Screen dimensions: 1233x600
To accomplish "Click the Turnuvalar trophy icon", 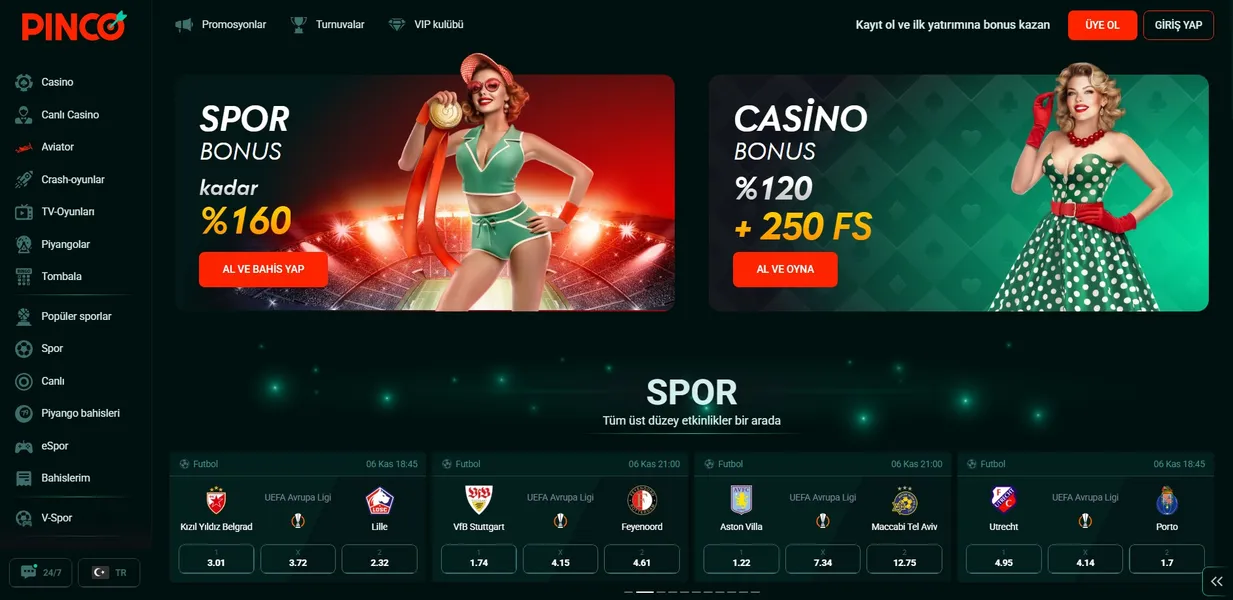I will click(x=299, y=24).
